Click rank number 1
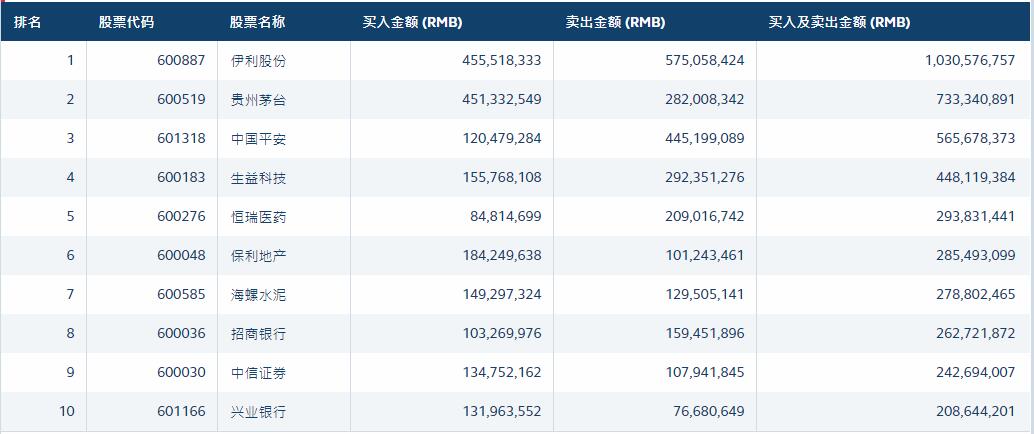The height and width of the screenshot is (434, 1034). tap(71, 61)
